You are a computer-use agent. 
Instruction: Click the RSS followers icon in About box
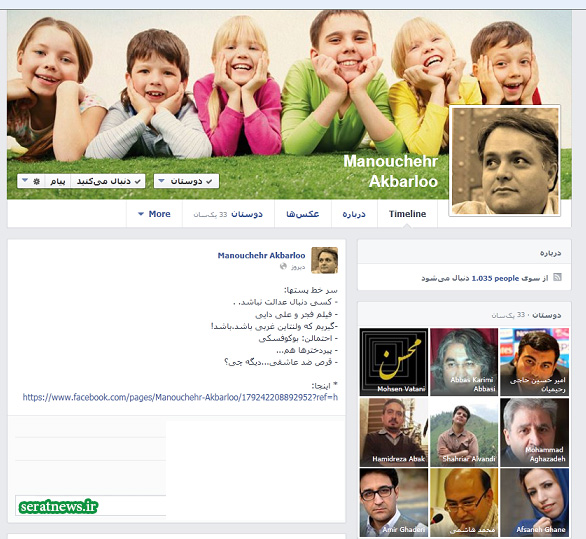click(557, 277)
